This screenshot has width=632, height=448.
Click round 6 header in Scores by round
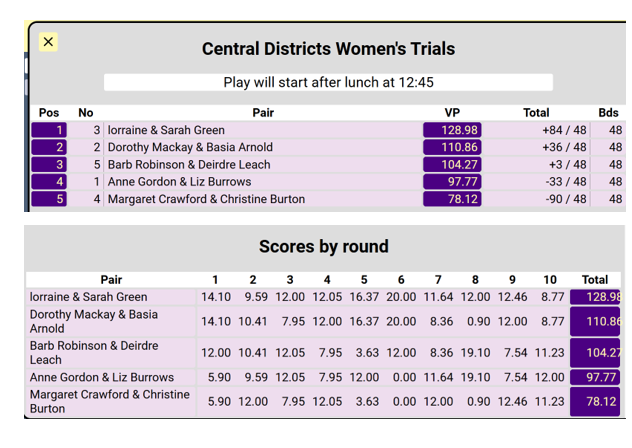401,280
